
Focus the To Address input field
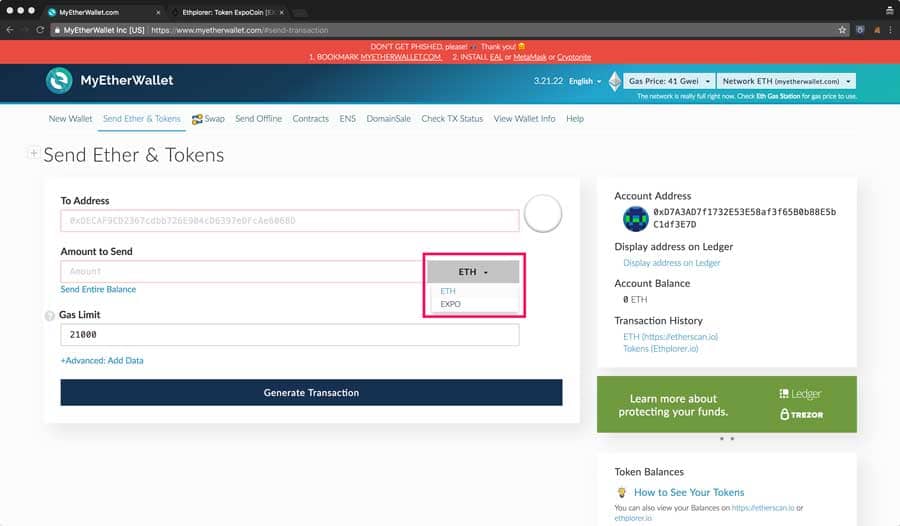pos(290,221)
